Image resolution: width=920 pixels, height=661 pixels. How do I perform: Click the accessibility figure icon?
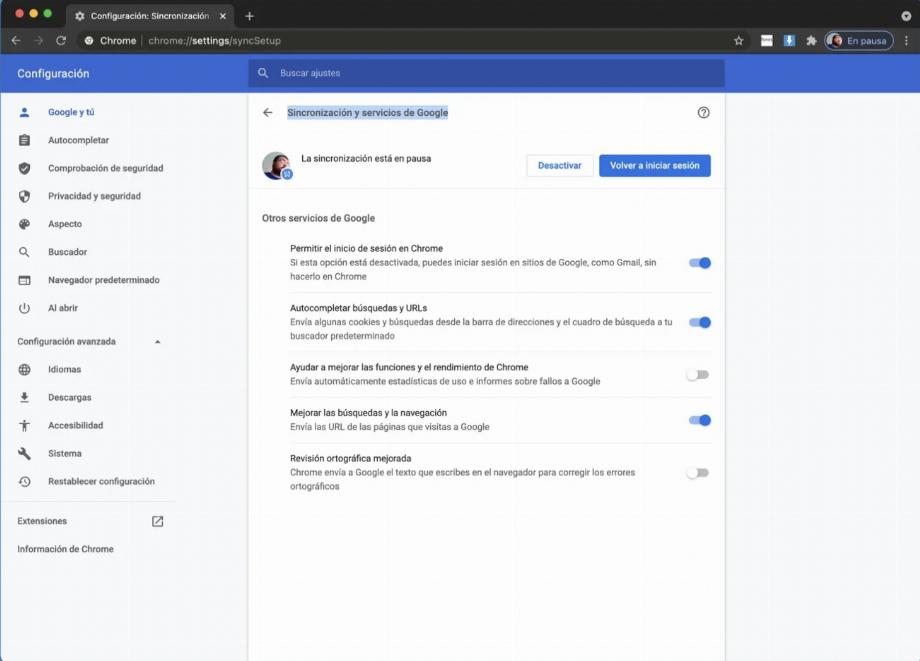pyautogui.click(x=24, y=426)
